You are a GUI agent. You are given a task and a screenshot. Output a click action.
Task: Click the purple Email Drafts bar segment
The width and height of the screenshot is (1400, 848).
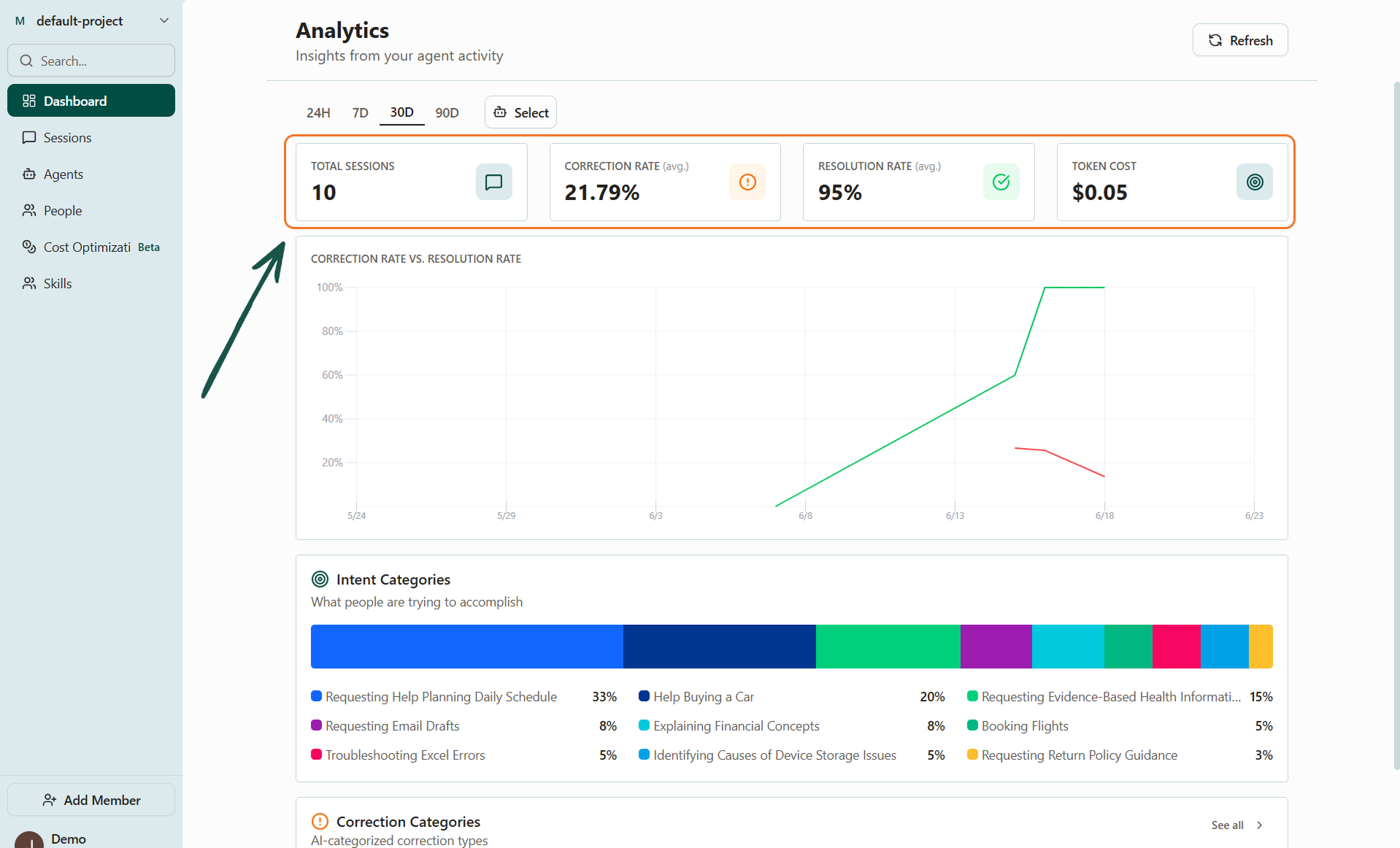(996, 647)
